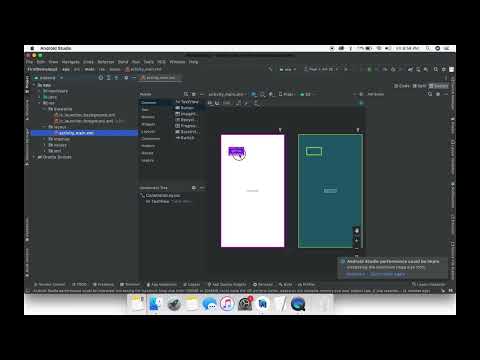Activate the pan hand tool on canvas
The width and height of the screenshot is (480, 360).
pyautogui.click(x=357, y=231)
